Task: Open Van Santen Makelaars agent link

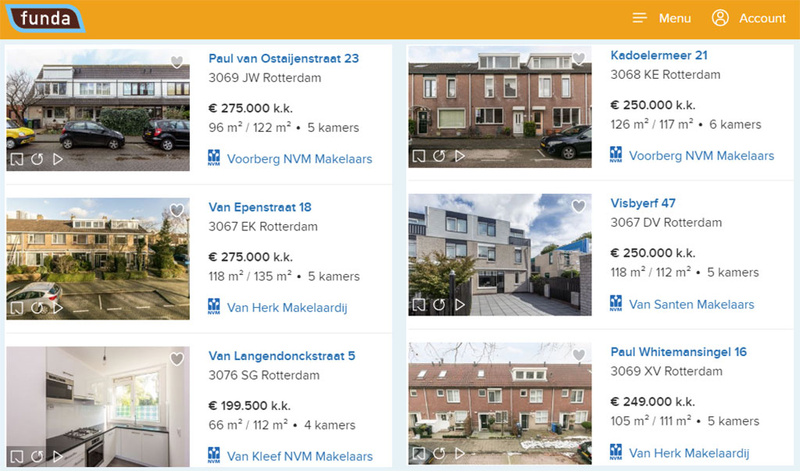Action: coord(691,304)
